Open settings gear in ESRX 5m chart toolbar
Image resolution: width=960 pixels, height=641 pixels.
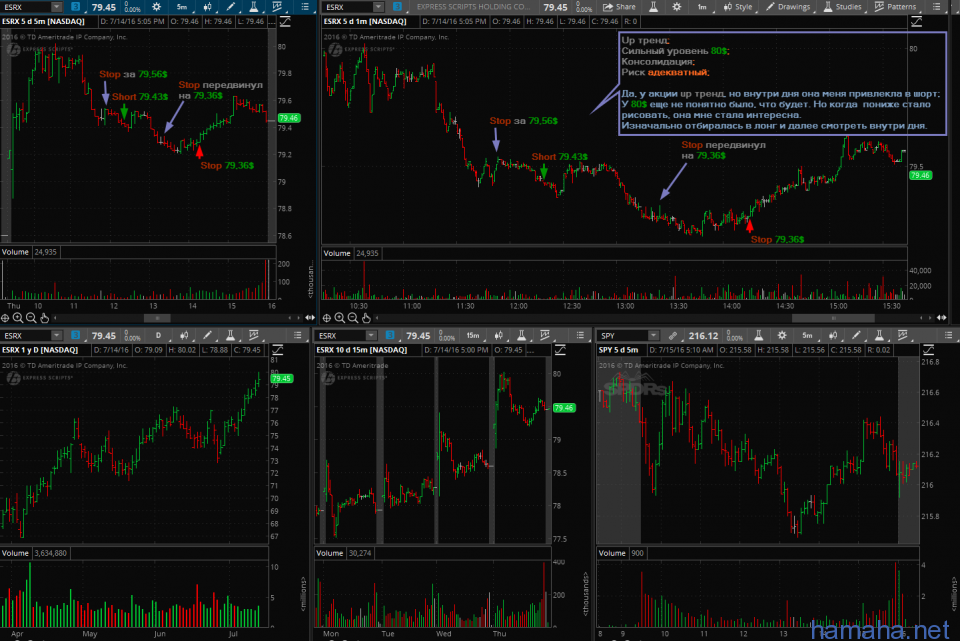pyautogui.click(x=157, y=7)
